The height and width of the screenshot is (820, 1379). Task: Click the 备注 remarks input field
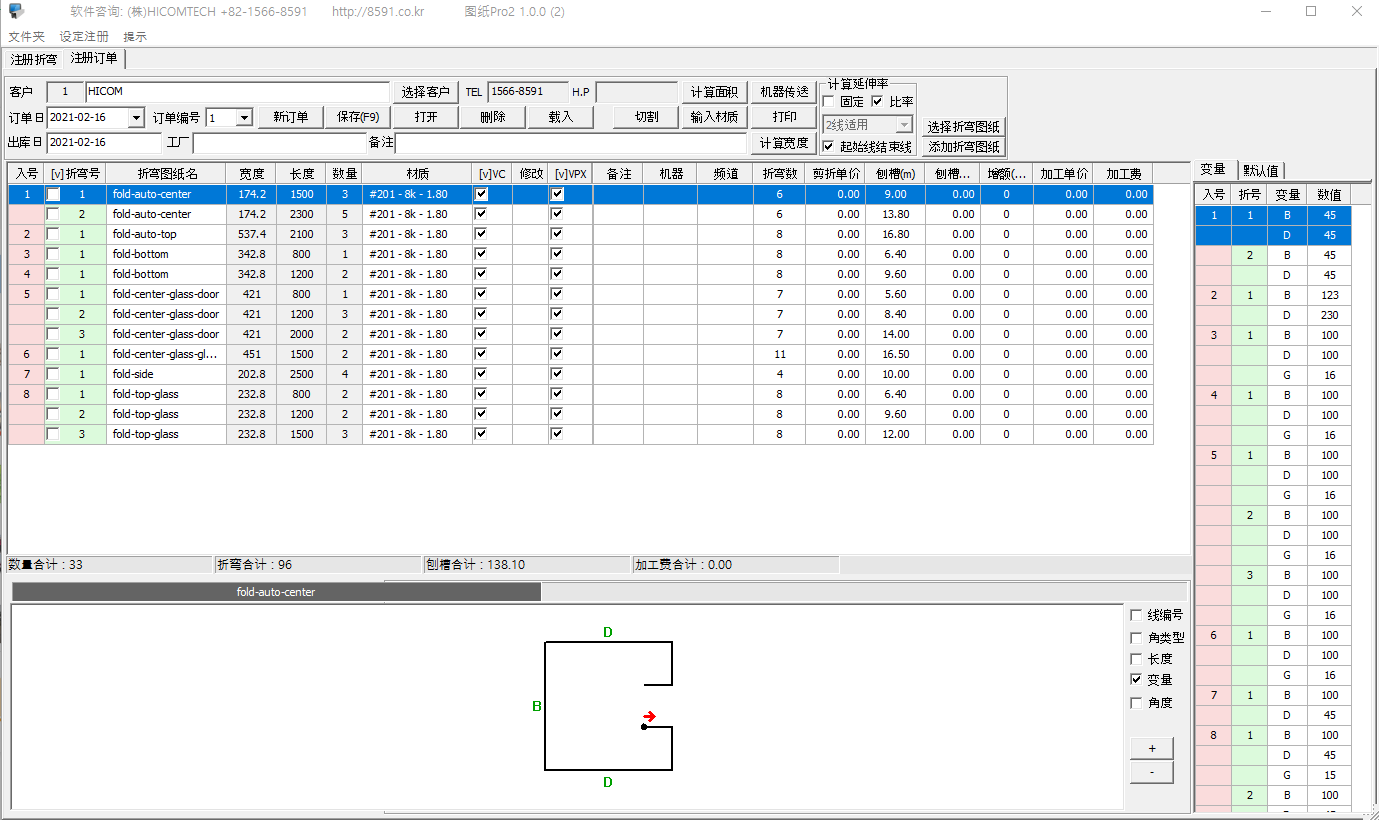[570, 143]
